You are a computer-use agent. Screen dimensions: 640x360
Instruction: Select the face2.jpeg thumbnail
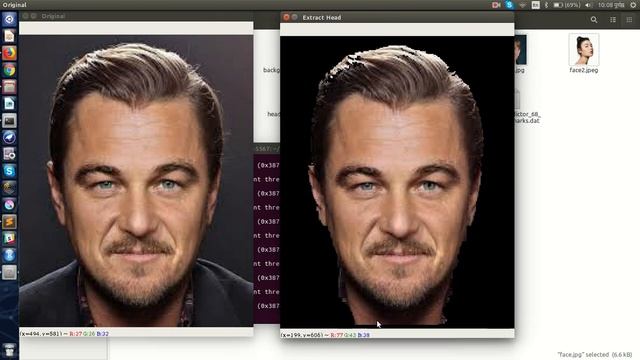point(584,49)
